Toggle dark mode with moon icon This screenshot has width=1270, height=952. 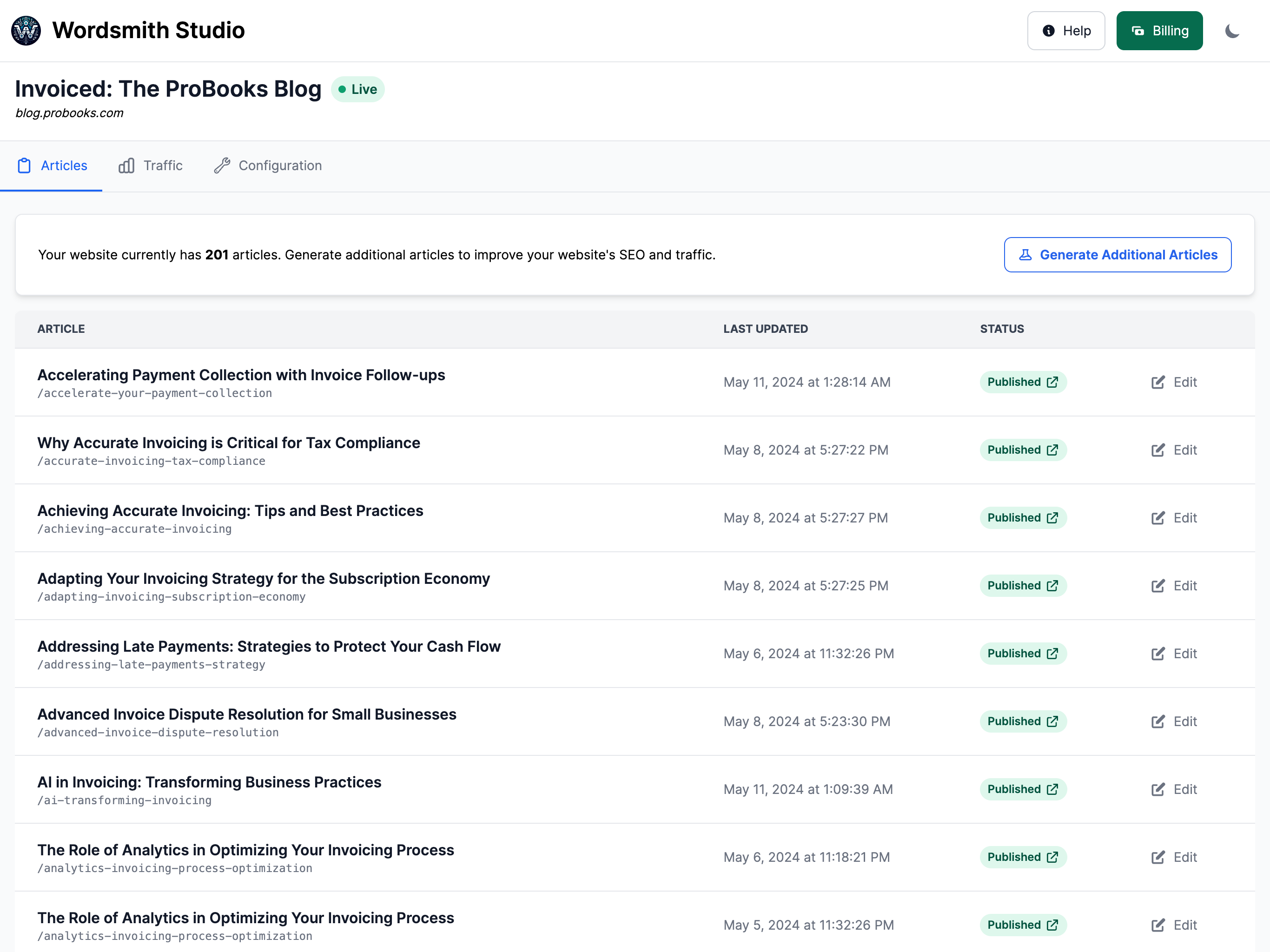click(x=1232, y=31)
